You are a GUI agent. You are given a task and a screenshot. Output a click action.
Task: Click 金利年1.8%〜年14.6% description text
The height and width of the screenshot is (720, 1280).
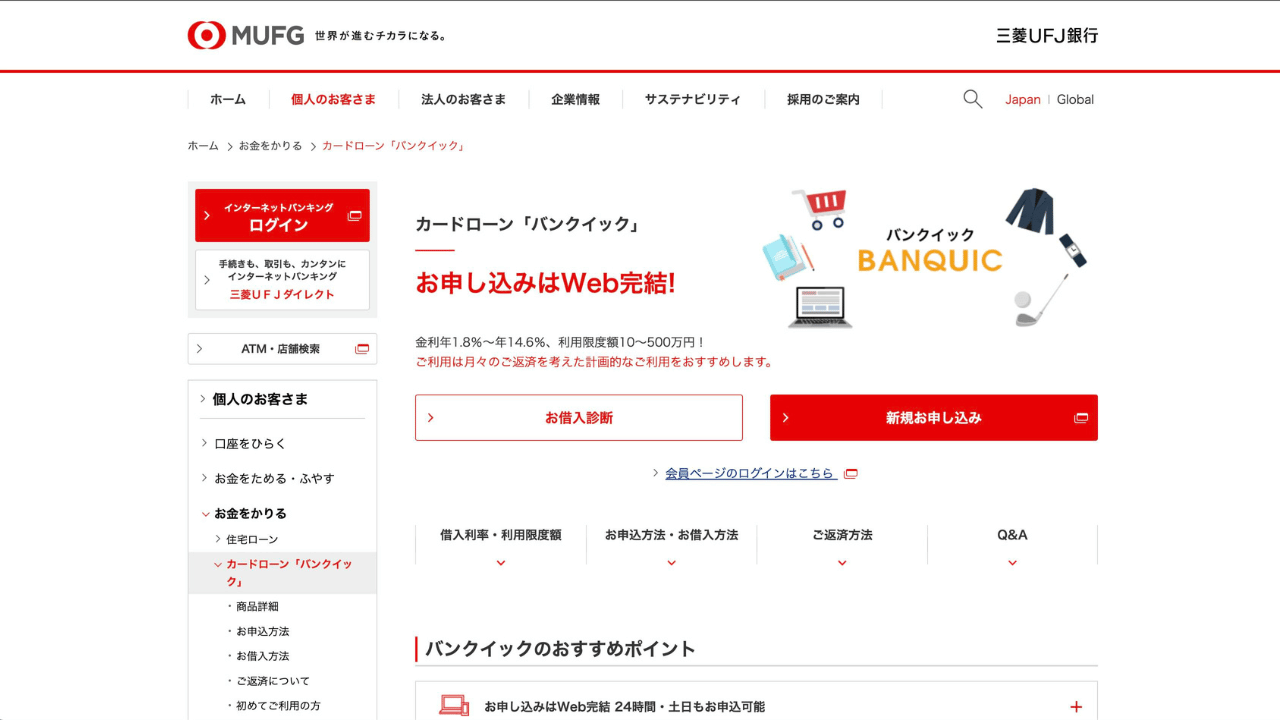tap(560, 342)
